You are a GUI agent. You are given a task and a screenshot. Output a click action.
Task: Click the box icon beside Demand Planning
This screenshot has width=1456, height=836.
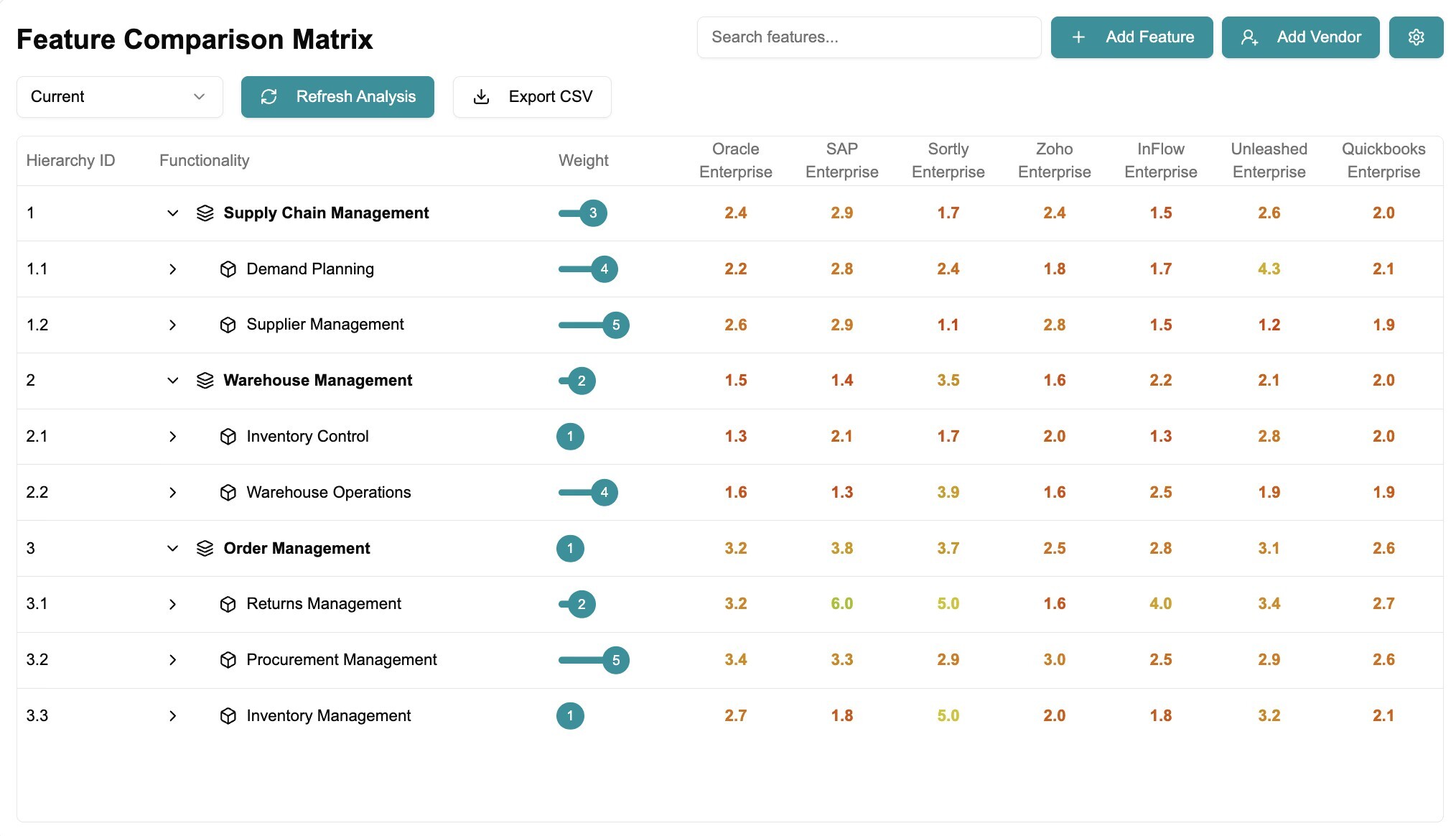click(228, 269)
